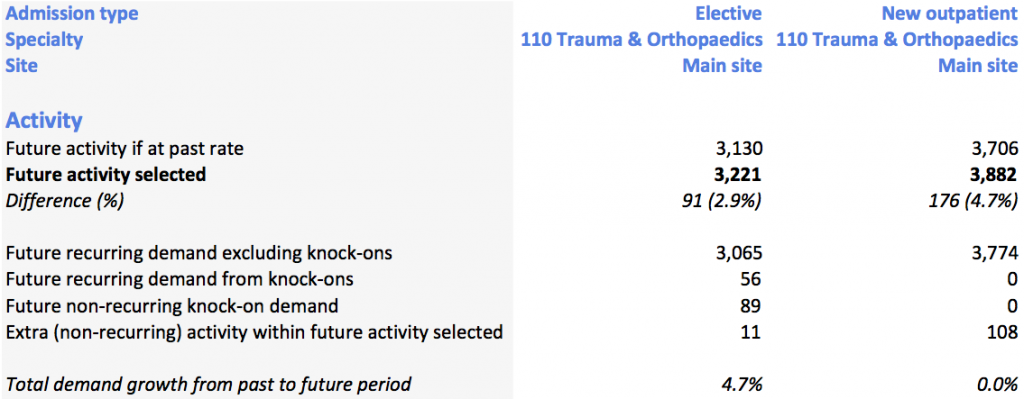Click the extra activity value 108
The image size is (1024, 399).
1002,332
